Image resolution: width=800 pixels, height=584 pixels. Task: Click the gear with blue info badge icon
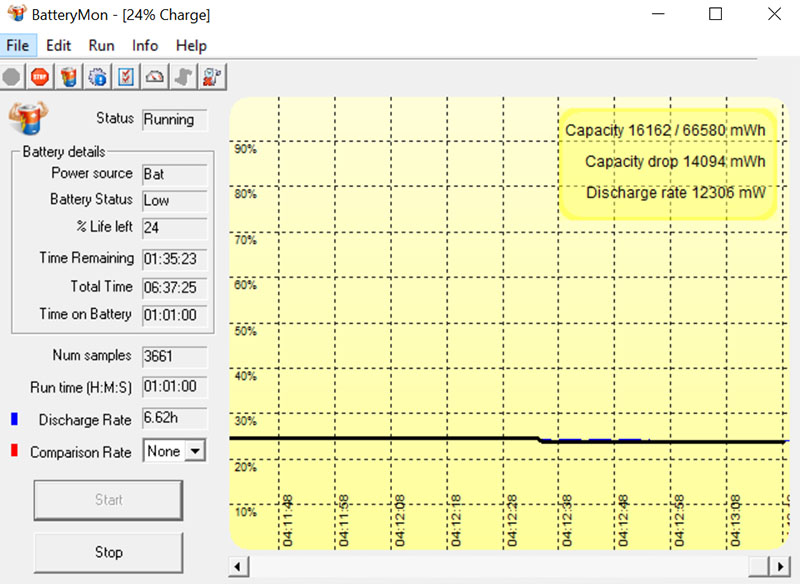click(x=97, y=78)
